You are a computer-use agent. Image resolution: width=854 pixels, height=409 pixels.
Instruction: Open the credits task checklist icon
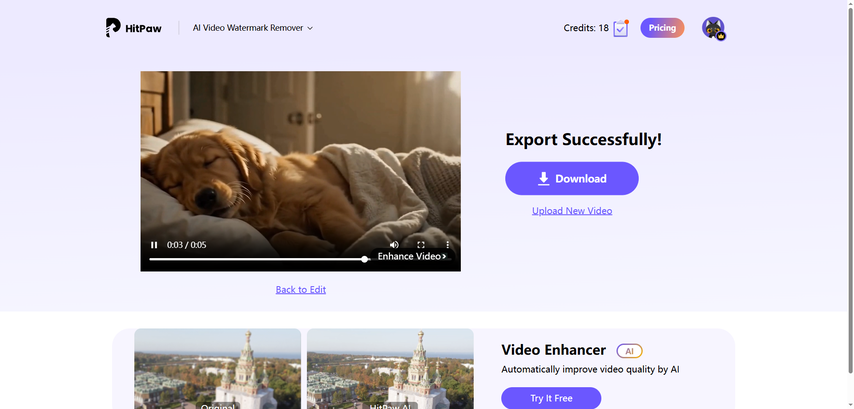coord(620,28)
